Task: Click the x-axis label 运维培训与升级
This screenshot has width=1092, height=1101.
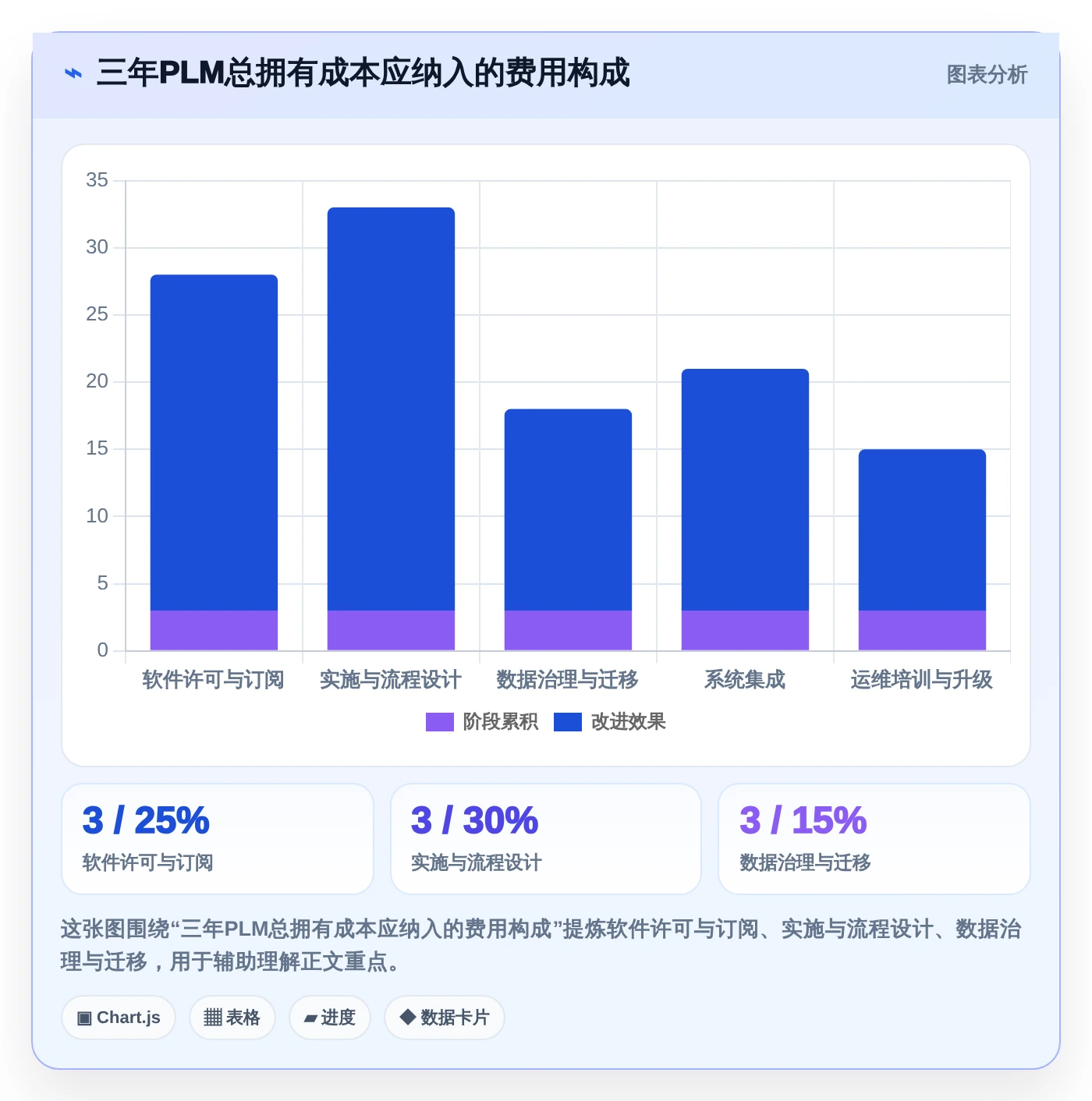Action: [922, 680]
